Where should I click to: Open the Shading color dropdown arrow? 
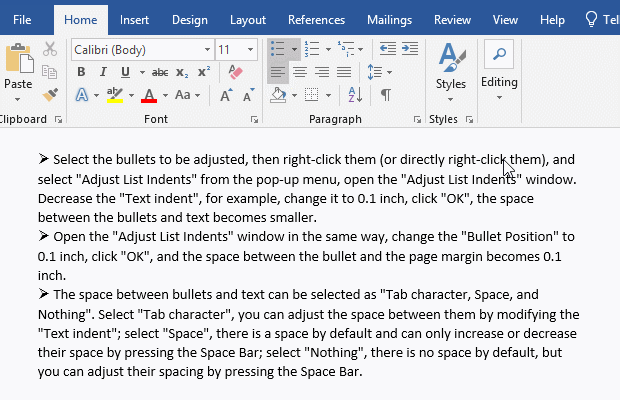click(294, 95)
